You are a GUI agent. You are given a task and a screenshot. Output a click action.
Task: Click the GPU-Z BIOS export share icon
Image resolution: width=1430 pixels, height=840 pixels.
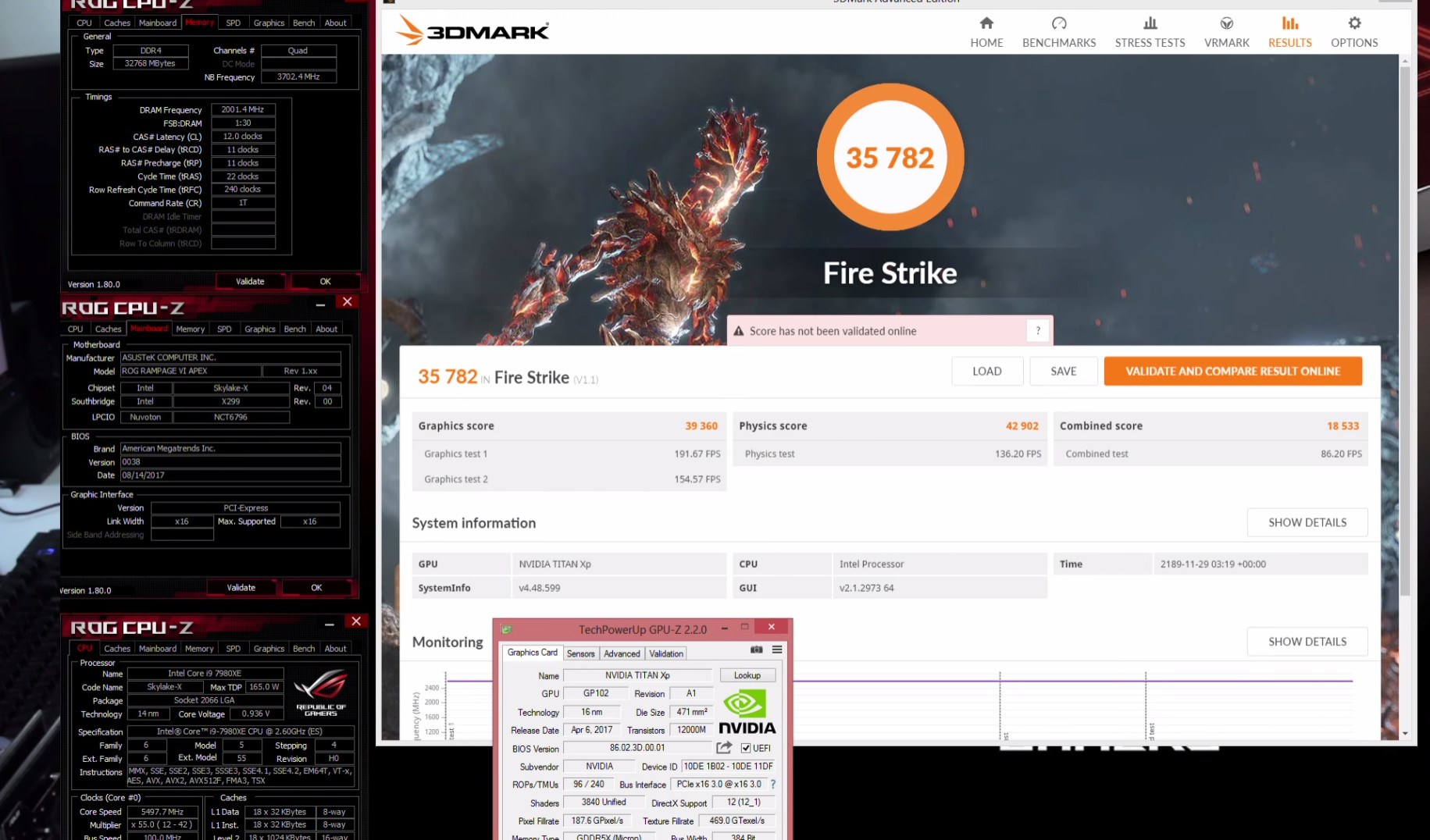click(x=724, y=747)
